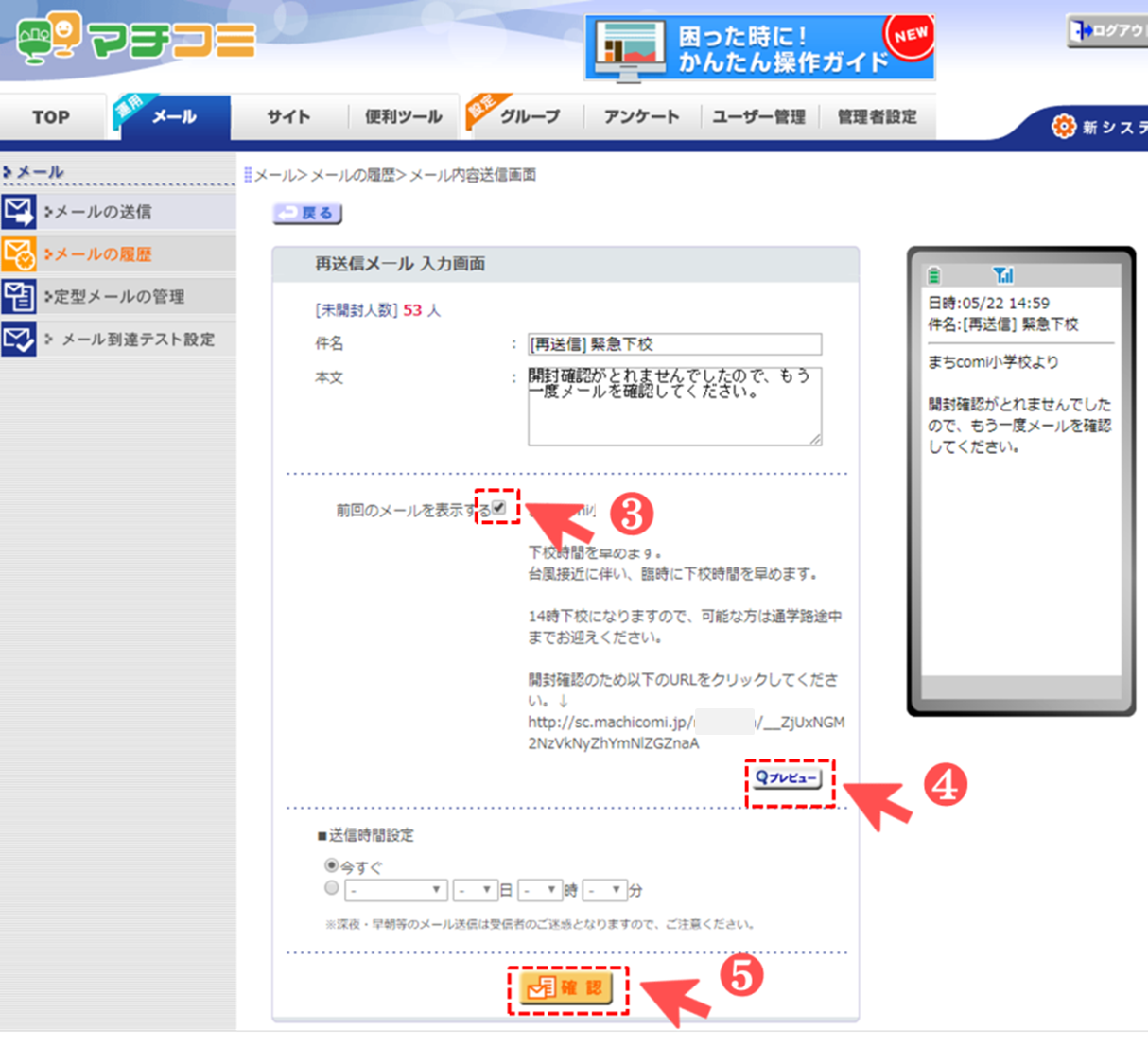
Task: Open the アンケート tab
Action: [x=641, y=117]
